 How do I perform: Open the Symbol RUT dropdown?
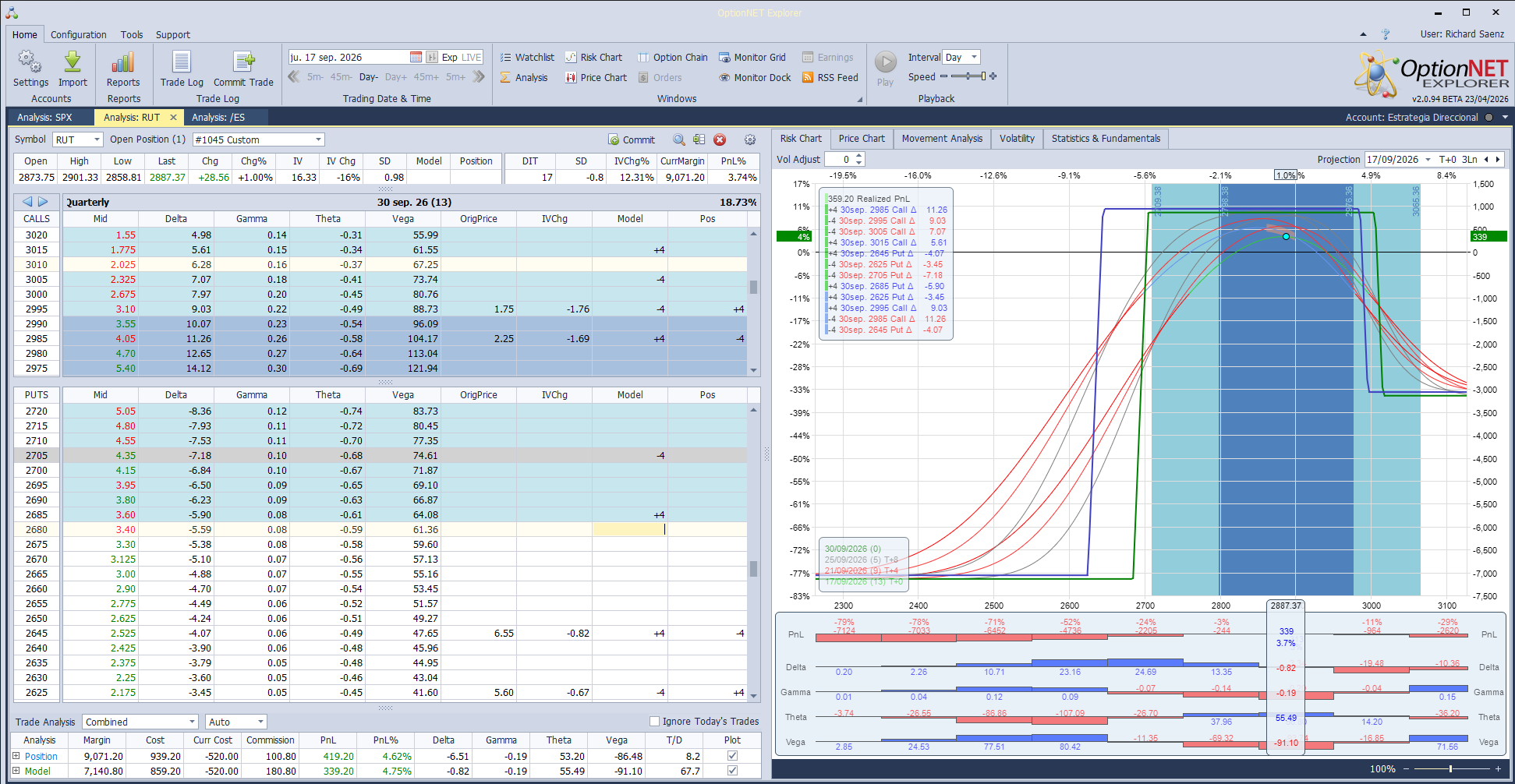click(97, 139)
